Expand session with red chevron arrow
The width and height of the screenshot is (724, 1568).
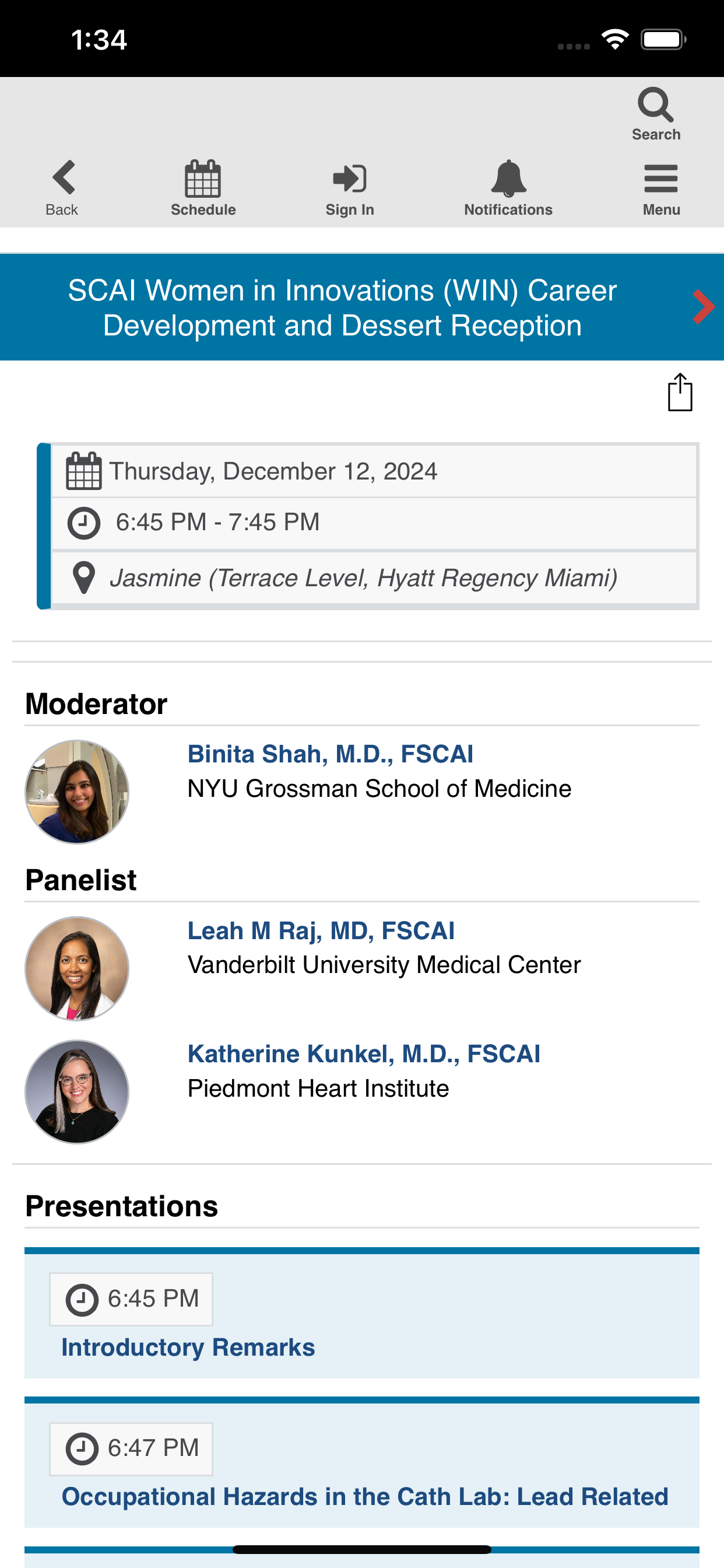coord(702,307)
